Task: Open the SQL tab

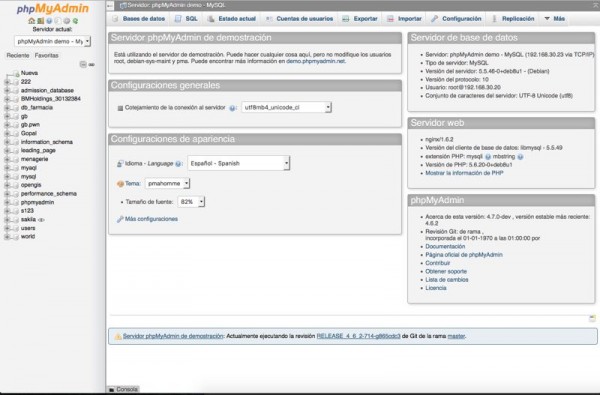Action: click(x=186, y=18)
